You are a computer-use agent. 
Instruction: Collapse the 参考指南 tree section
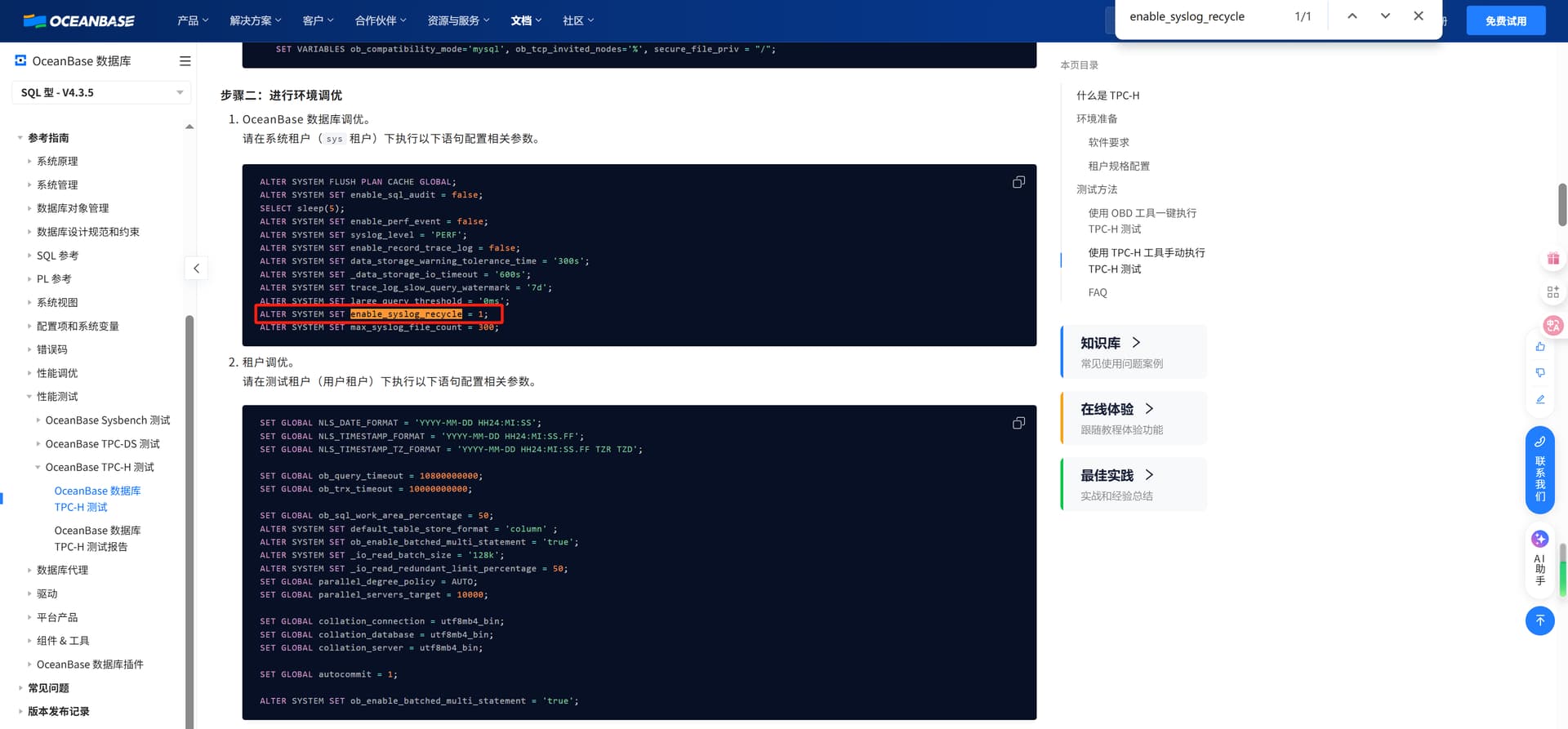20,138
